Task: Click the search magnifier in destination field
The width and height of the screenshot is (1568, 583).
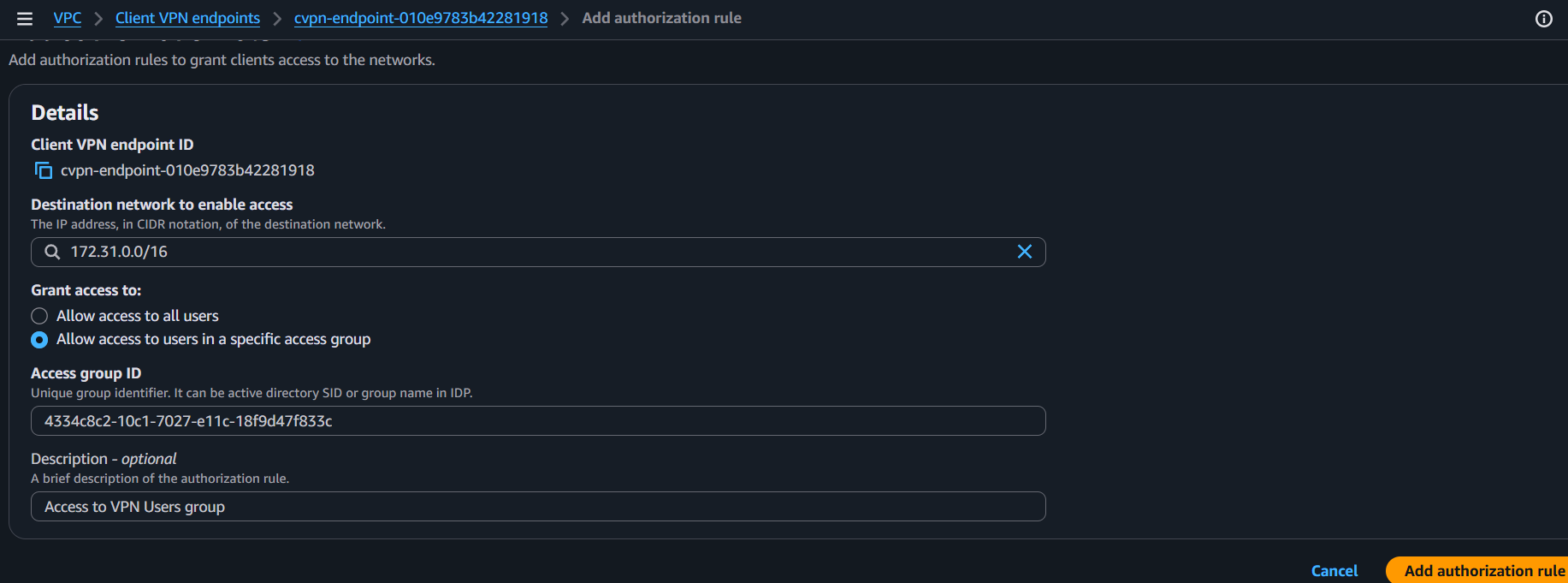Action: click(51, 252)
